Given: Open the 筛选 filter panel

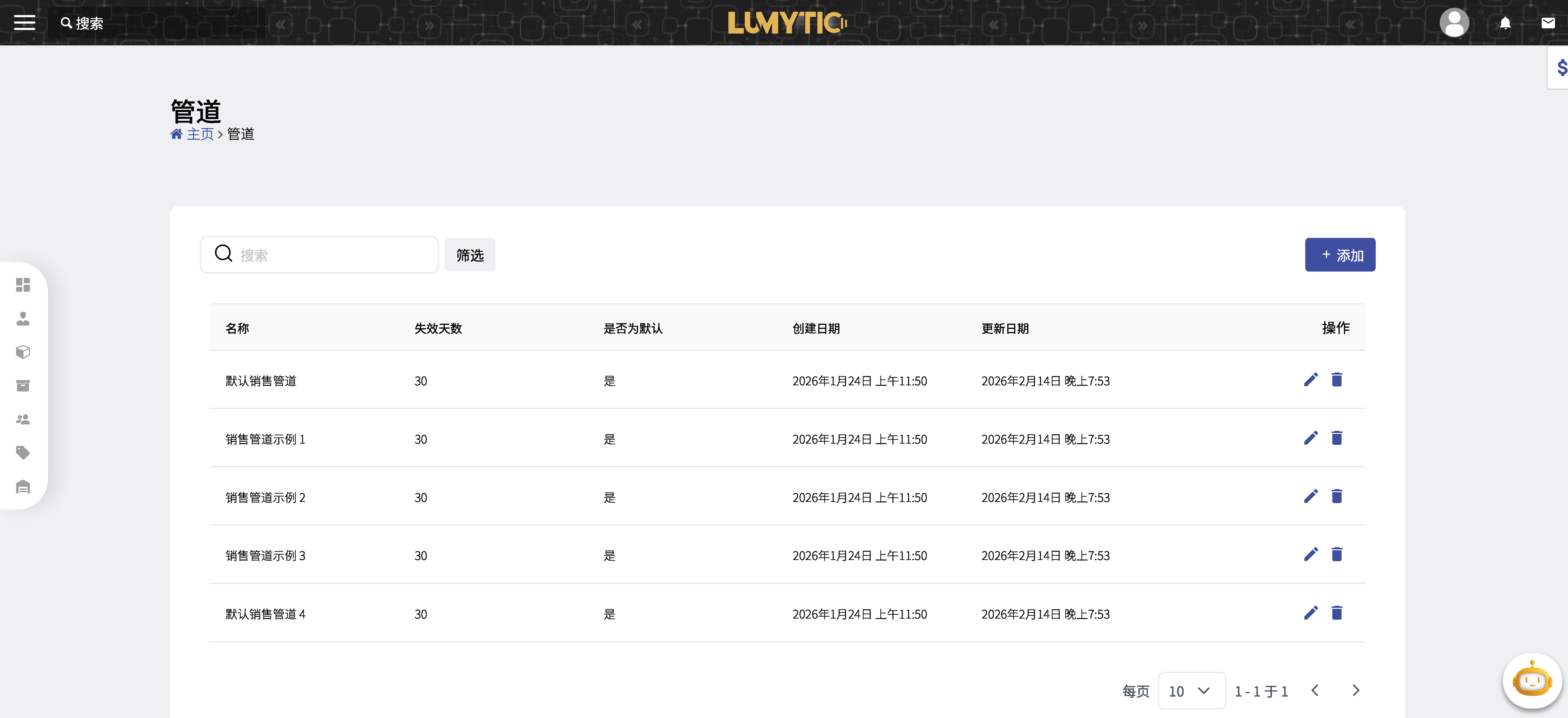Looking at the screenshot, I should coord(469,254).
